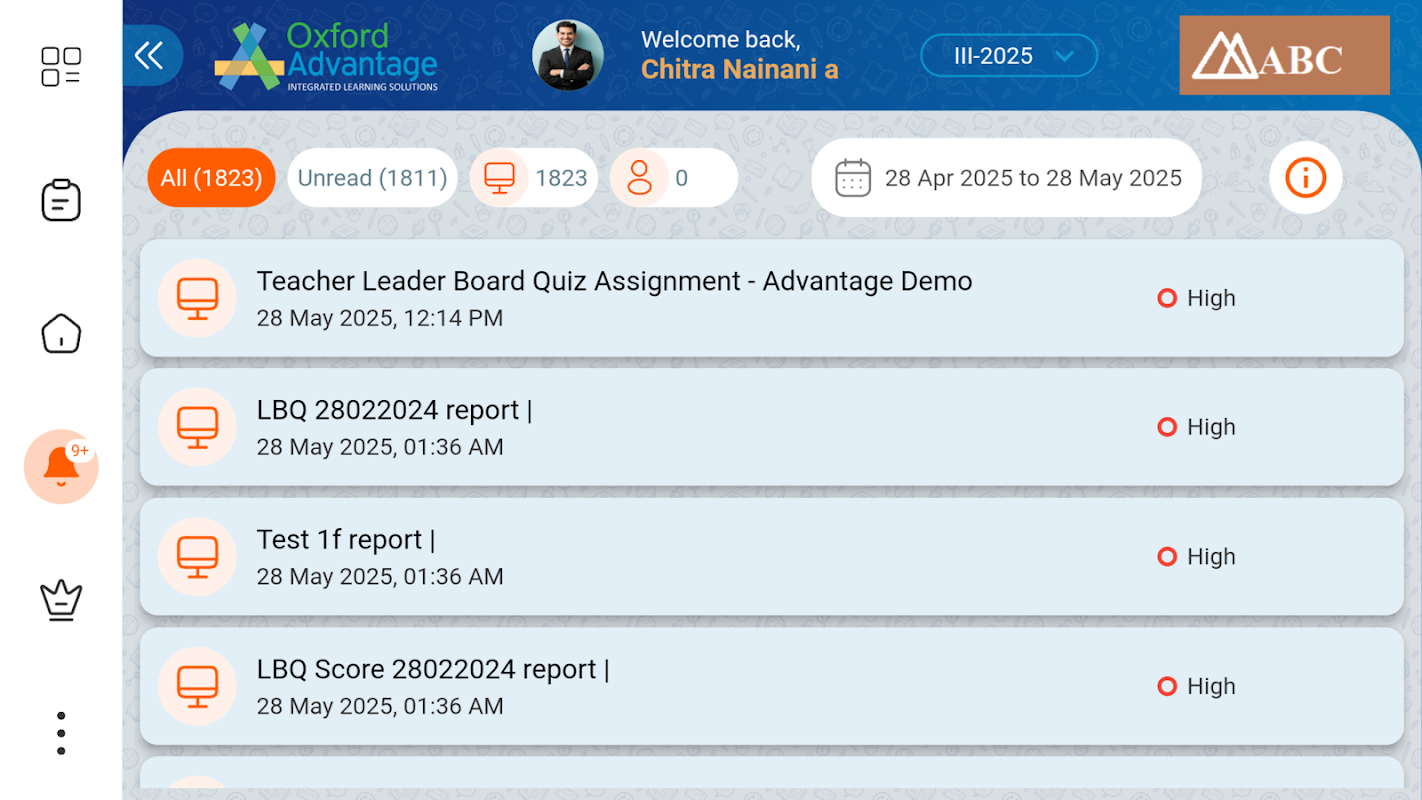The height and width of the screenshot is (800, 1422).
Task: Click the Oxford Advantage logo
Action: pos(326,57)
